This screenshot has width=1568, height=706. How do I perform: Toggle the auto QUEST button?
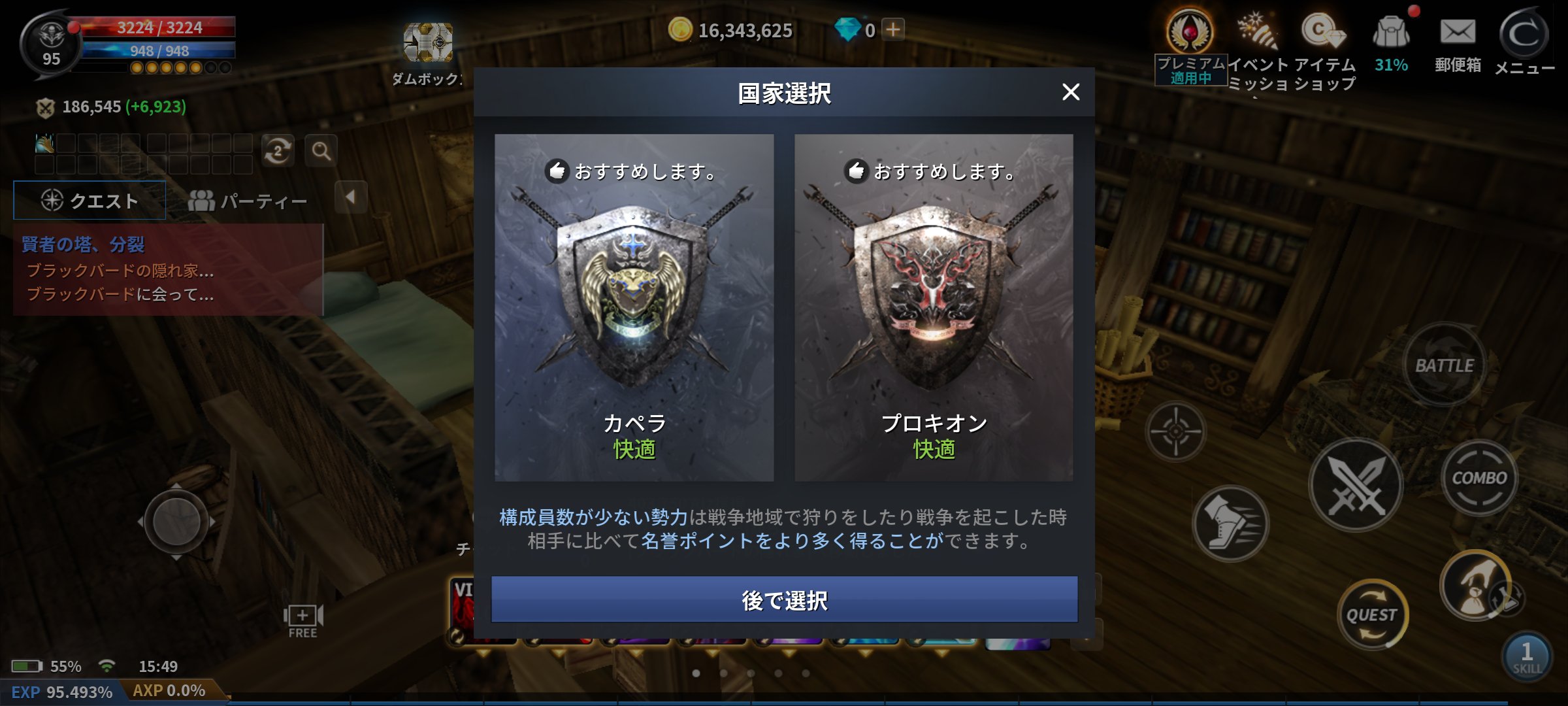1372,614
